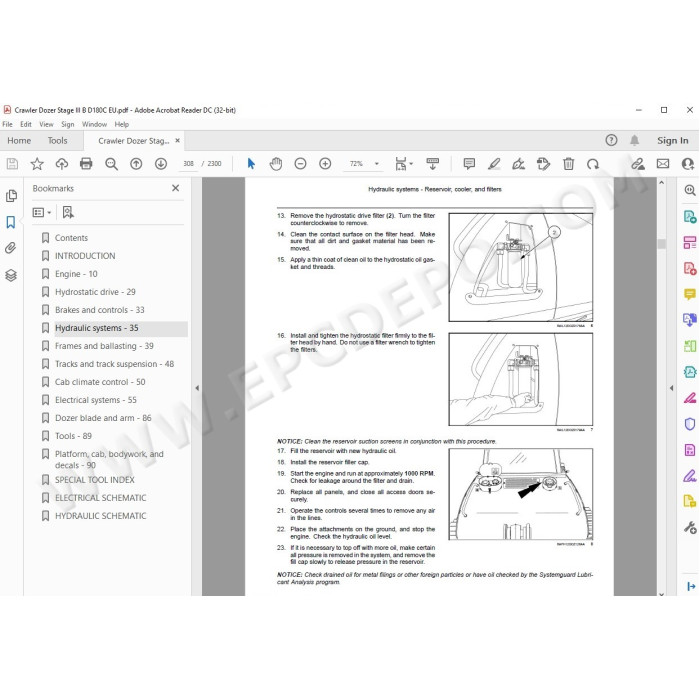The image size is (700, 700).
Task: Add a sticky note comment
Action: [469, 164]
